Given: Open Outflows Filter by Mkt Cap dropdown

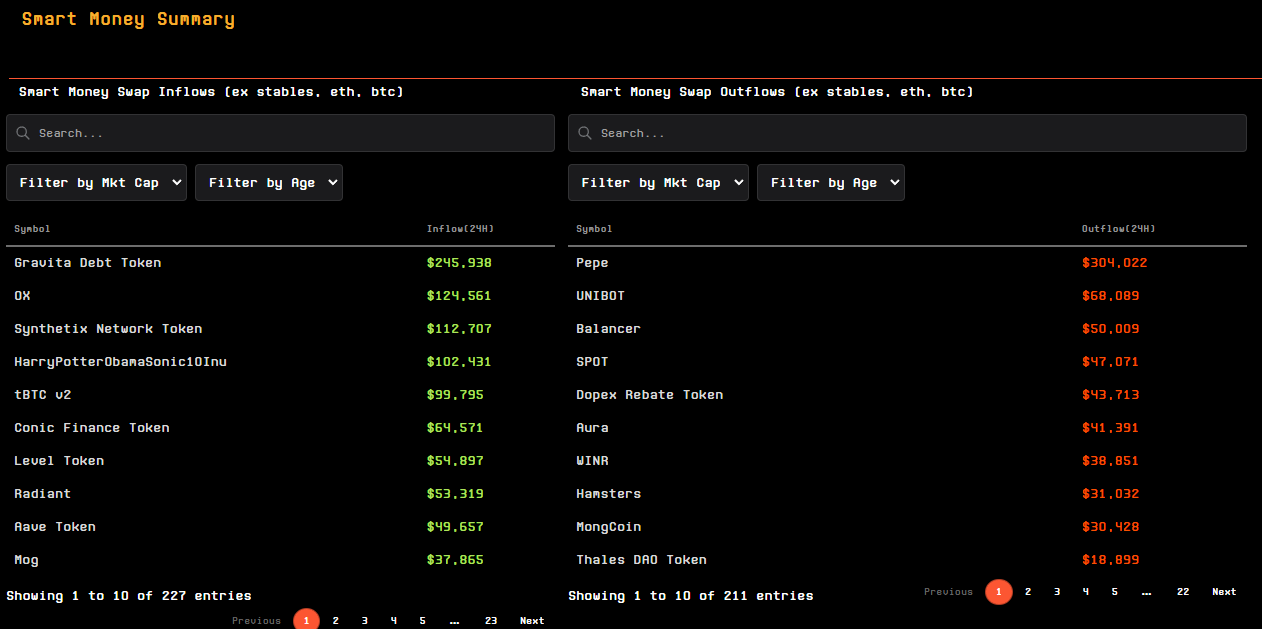Looking at the screenshot, I should 658,183.
